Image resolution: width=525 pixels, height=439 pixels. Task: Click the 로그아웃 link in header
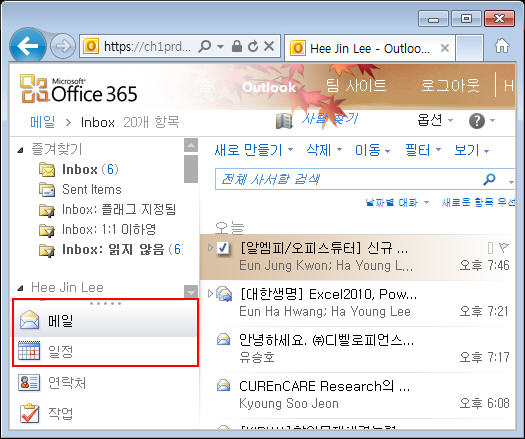pos(450,86)
